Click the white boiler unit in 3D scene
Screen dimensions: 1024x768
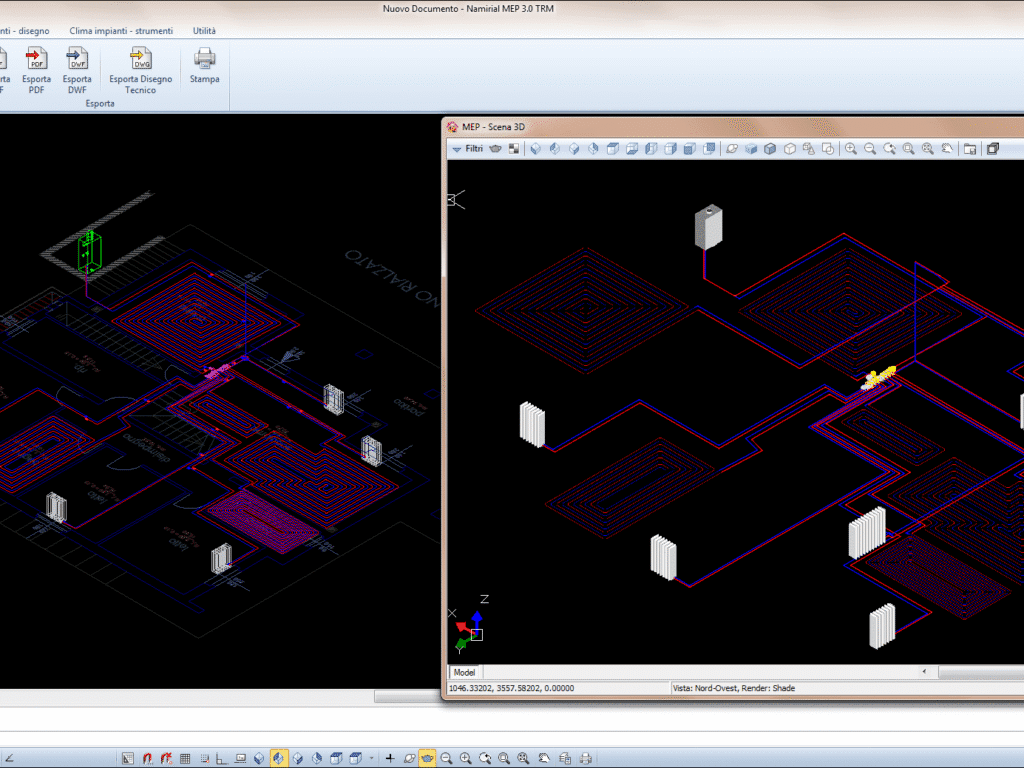click(708, 227)
